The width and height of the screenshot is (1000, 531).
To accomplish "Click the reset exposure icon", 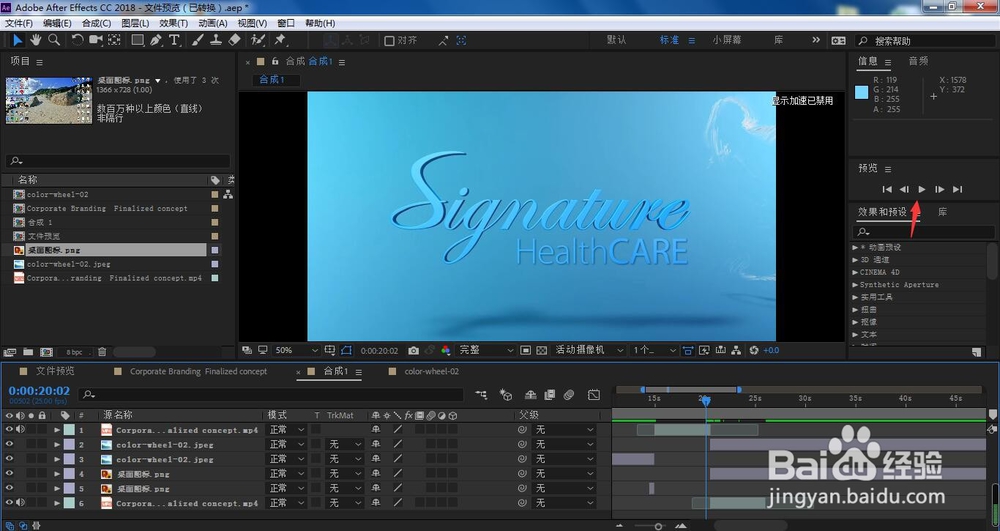I will point(754,351).
